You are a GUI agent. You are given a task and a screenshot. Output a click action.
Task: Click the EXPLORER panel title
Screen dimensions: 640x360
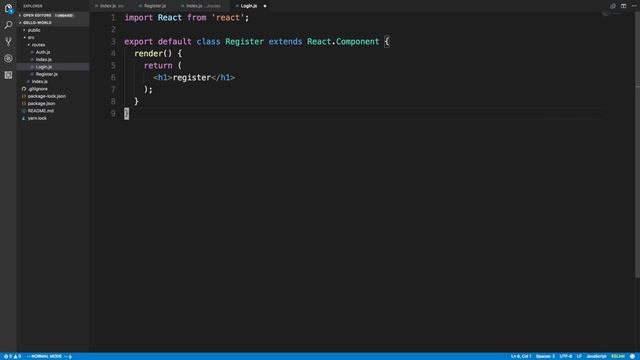(33, 6)
